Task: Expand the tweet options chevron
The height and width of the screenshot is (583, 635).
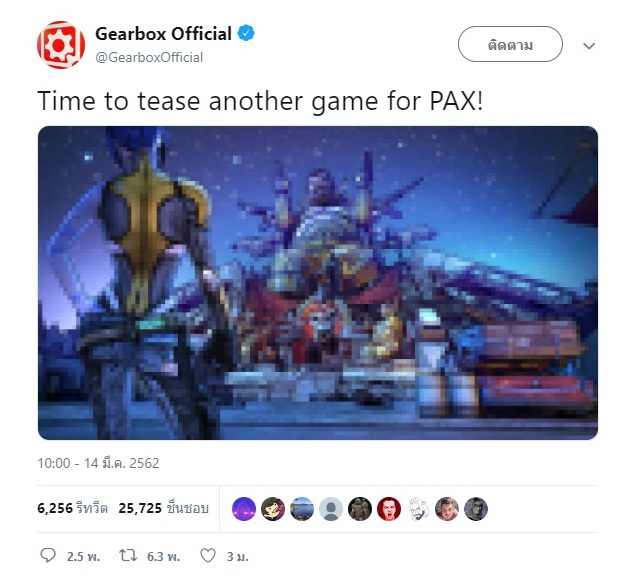Action: [589, 45]
